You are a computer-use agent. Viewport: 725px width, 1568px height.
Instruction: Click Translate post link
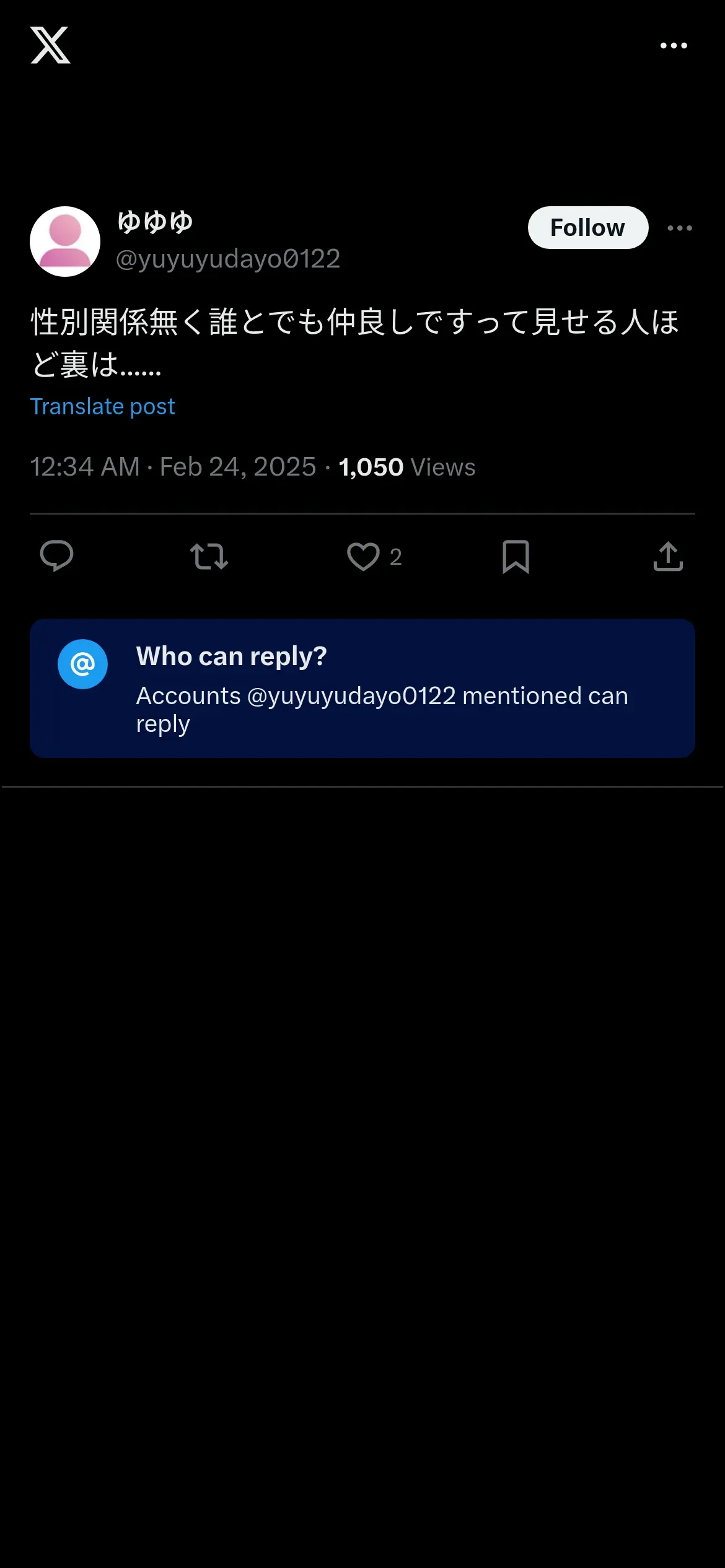tap(102, 406)
